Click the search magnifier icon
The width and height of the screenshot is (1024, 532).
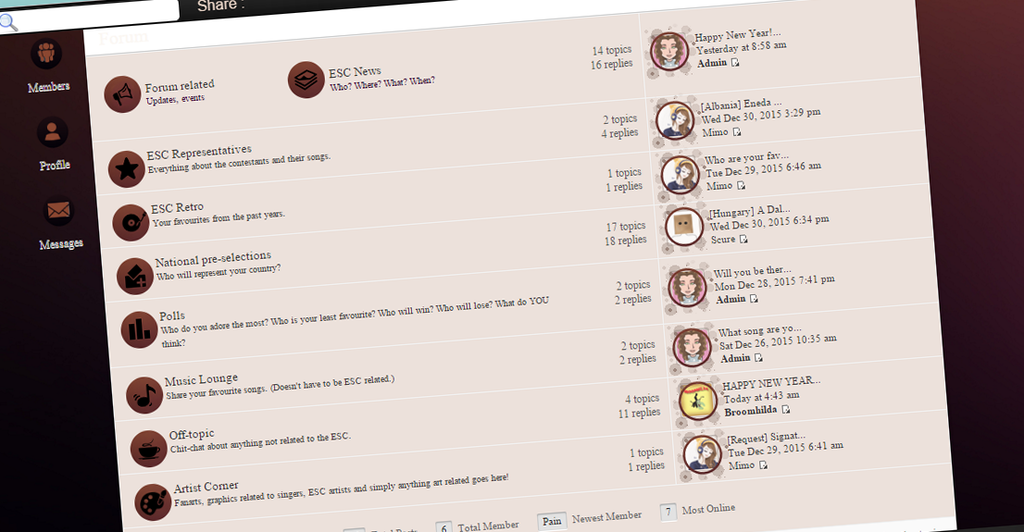8,22
